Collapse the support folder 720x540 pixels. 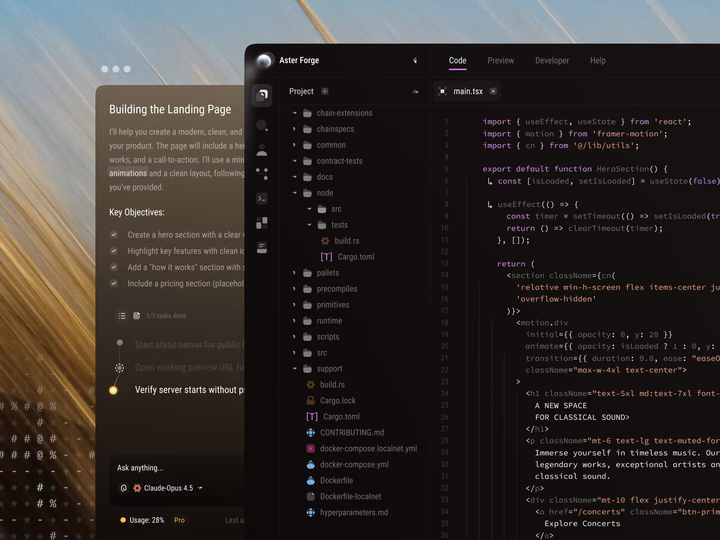click(295, 369)
